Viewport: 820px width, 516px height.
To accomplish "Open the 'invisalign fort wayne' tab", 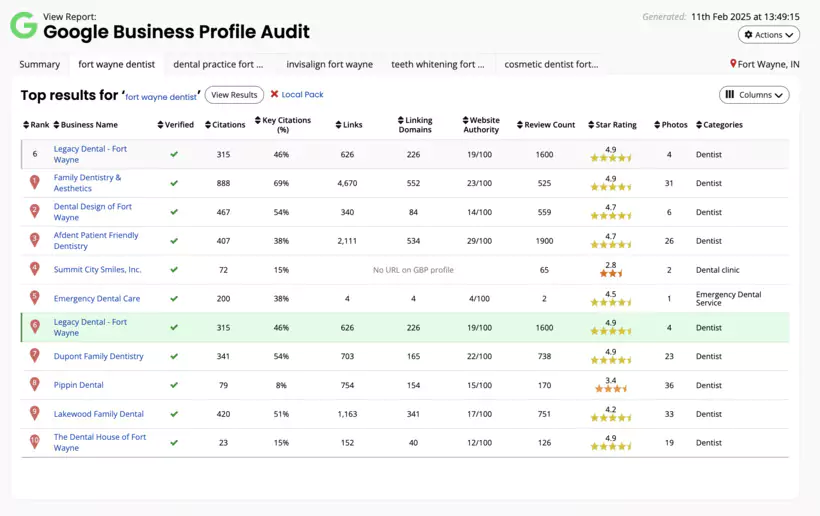I will click(329, 64).
